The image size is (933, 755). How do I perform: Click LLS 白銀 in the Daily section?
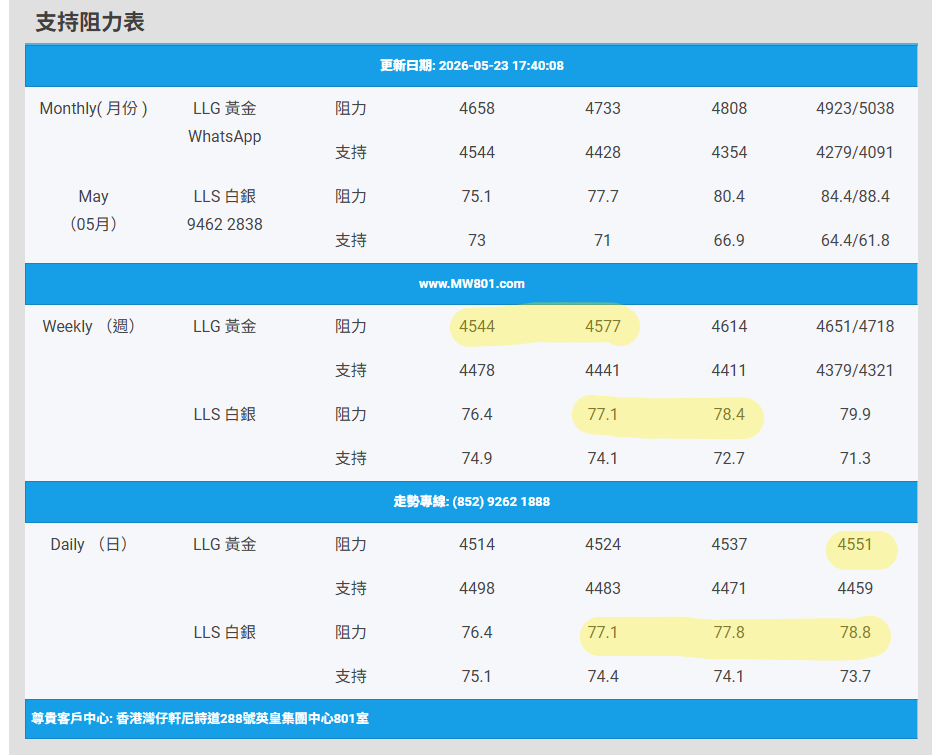click(224, 632)
